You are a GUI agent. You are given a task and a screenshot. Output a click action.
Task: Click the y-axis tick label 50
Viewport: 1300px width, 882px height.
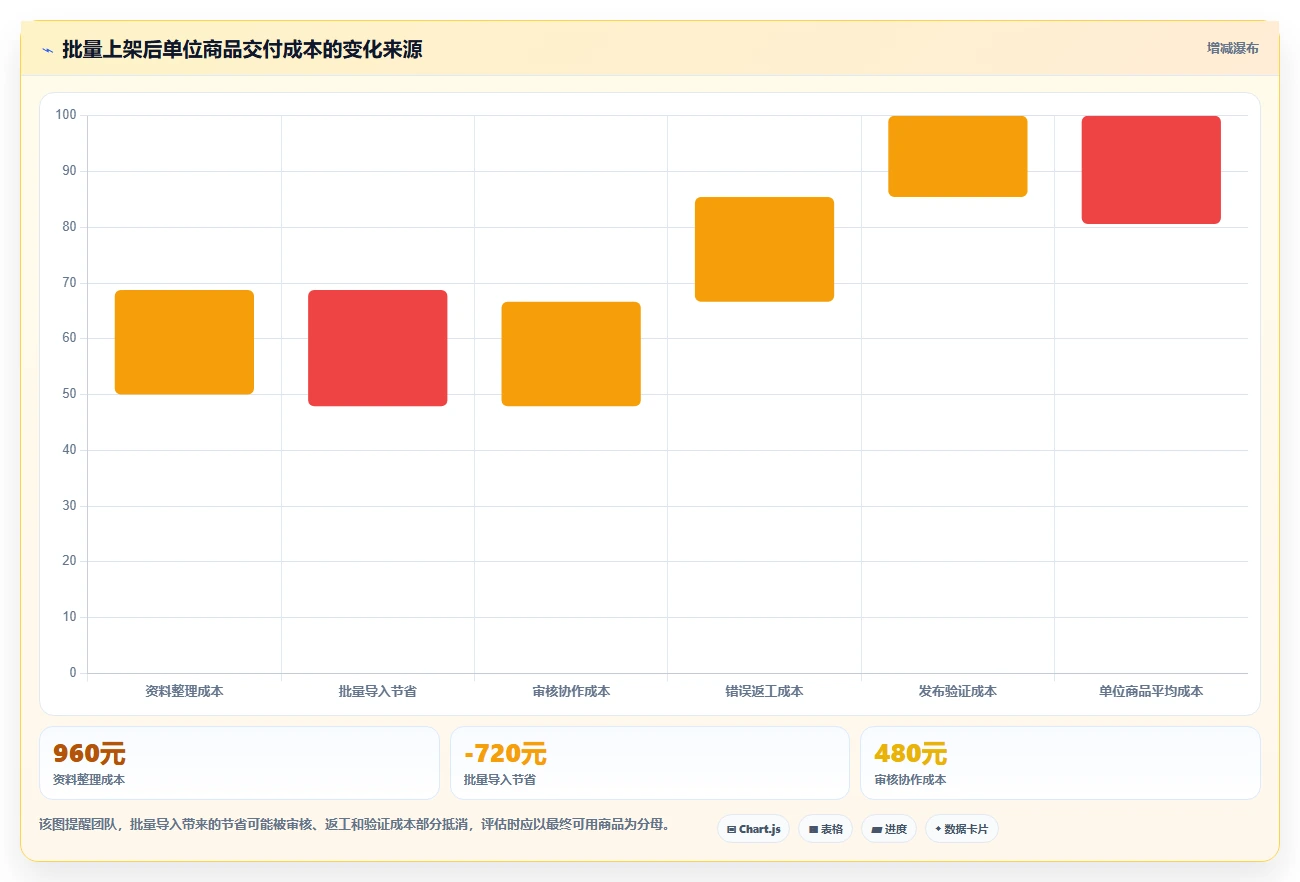69,394
